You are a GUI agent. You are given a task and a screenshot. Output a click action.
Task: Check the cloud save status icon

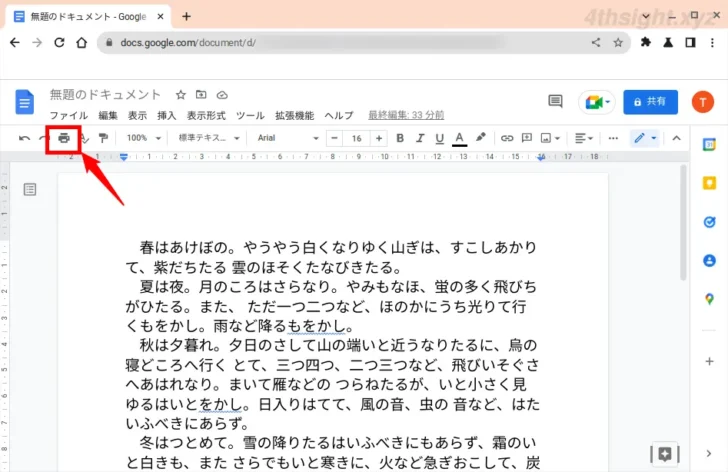(x=222, y=95)
